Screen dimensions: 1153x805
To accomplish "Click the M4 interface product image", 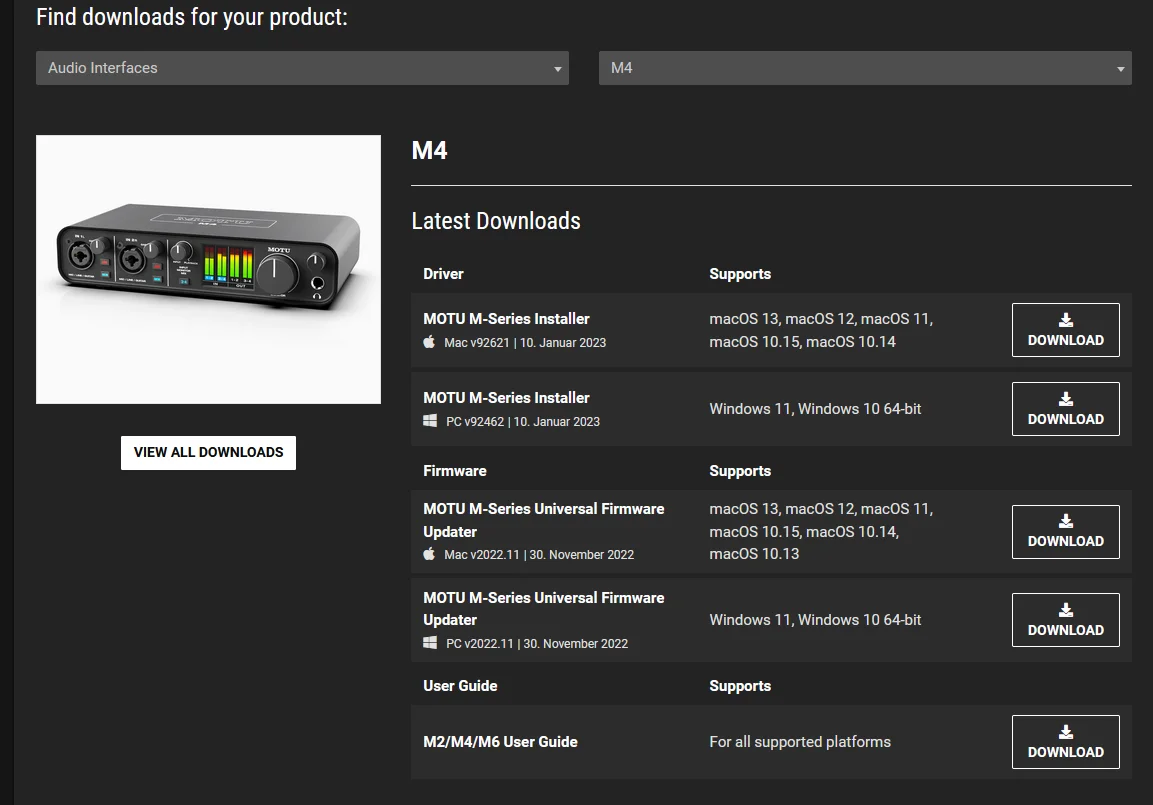I will click(208, 269).
